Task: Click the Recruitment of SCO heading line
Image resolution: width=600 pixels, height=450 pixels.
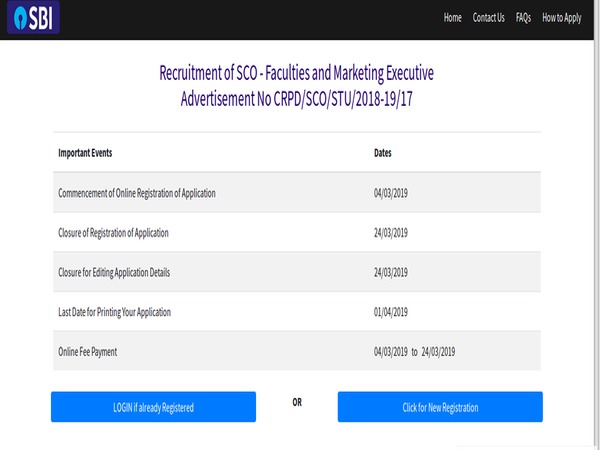Action: 297,73
